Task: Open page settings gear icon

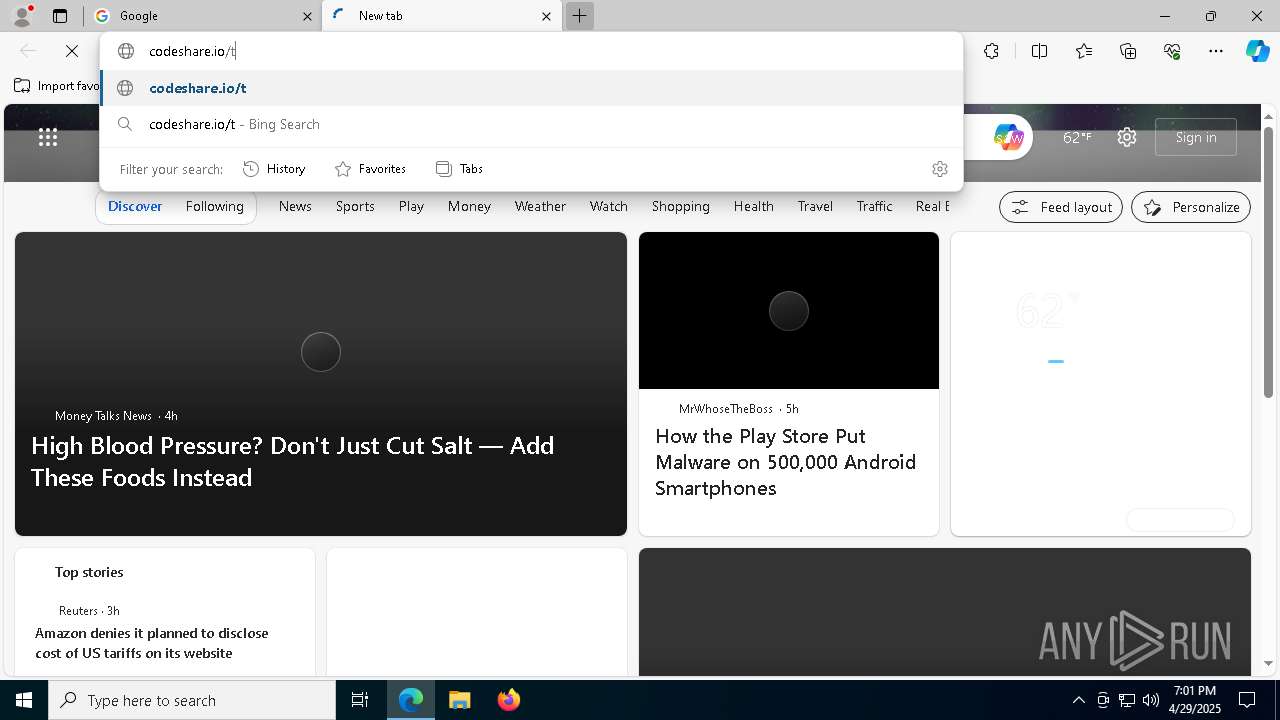Action: [1127, 137]
